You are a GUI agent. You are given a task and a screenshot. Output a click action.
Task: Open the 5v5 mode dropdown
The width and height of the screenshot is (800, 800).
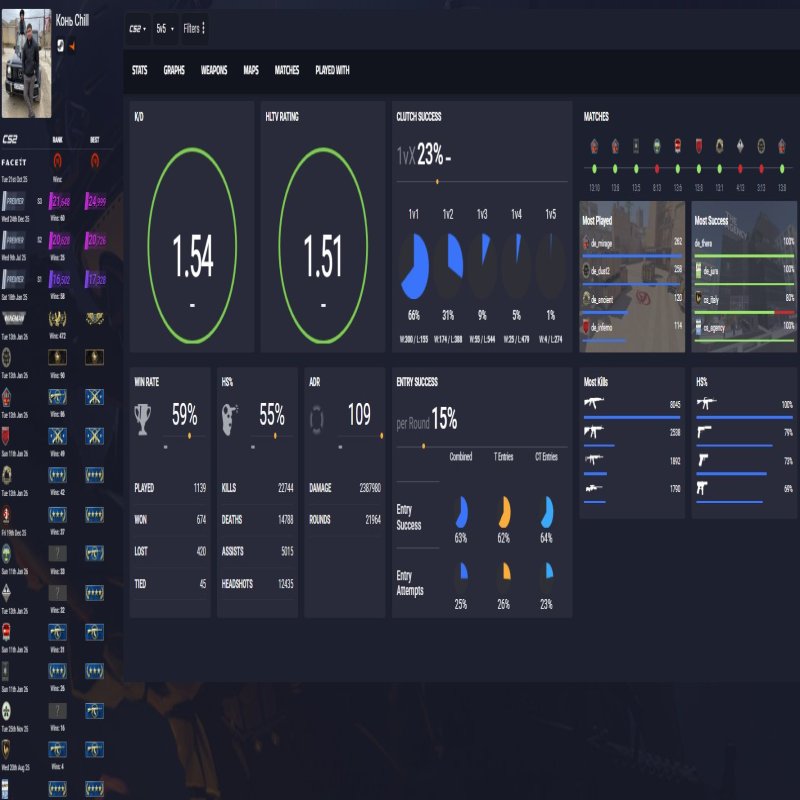click(165, 28)
